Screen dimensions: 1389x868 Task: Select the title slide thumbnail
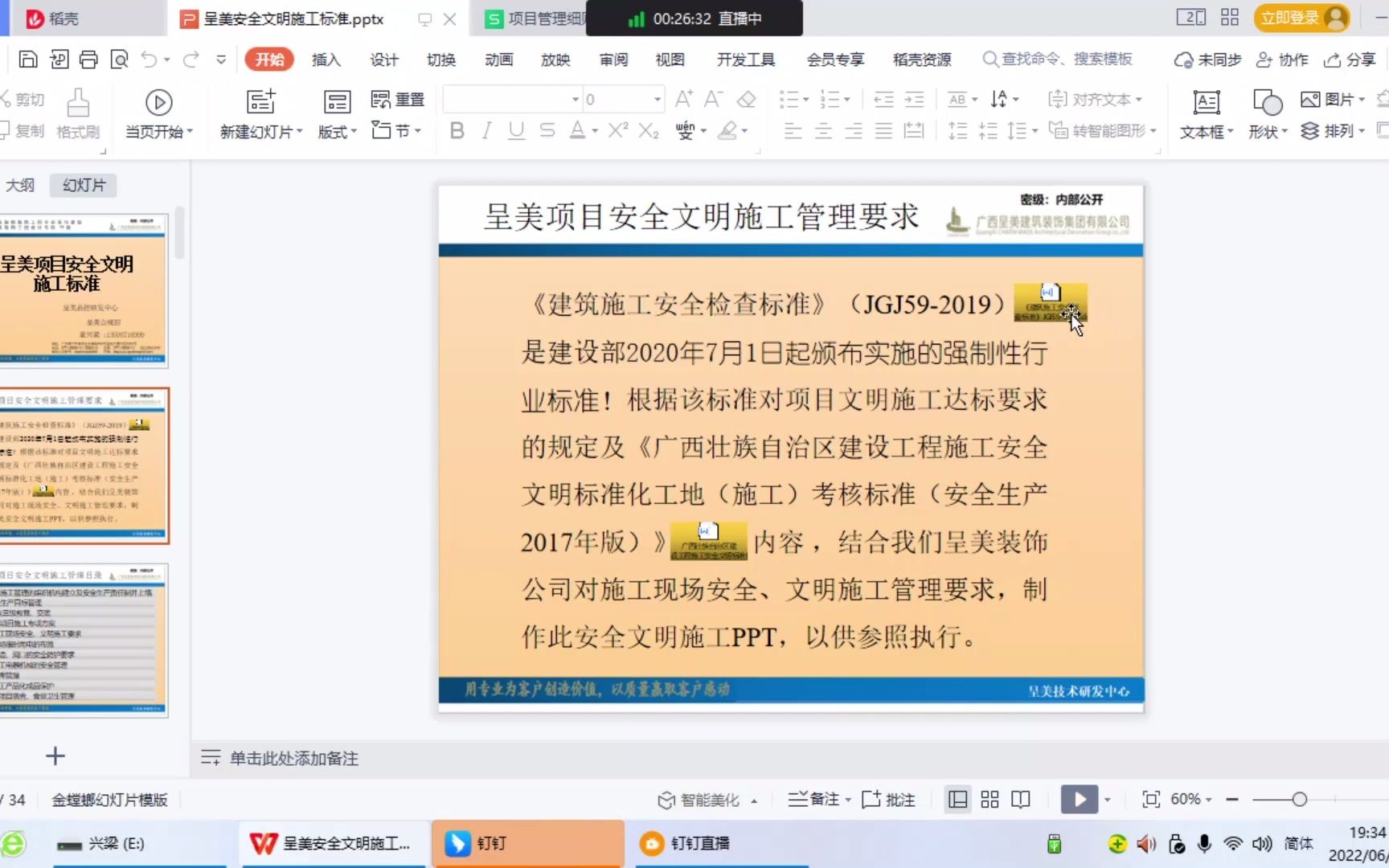pyautogui.click(x=84, y=291)
